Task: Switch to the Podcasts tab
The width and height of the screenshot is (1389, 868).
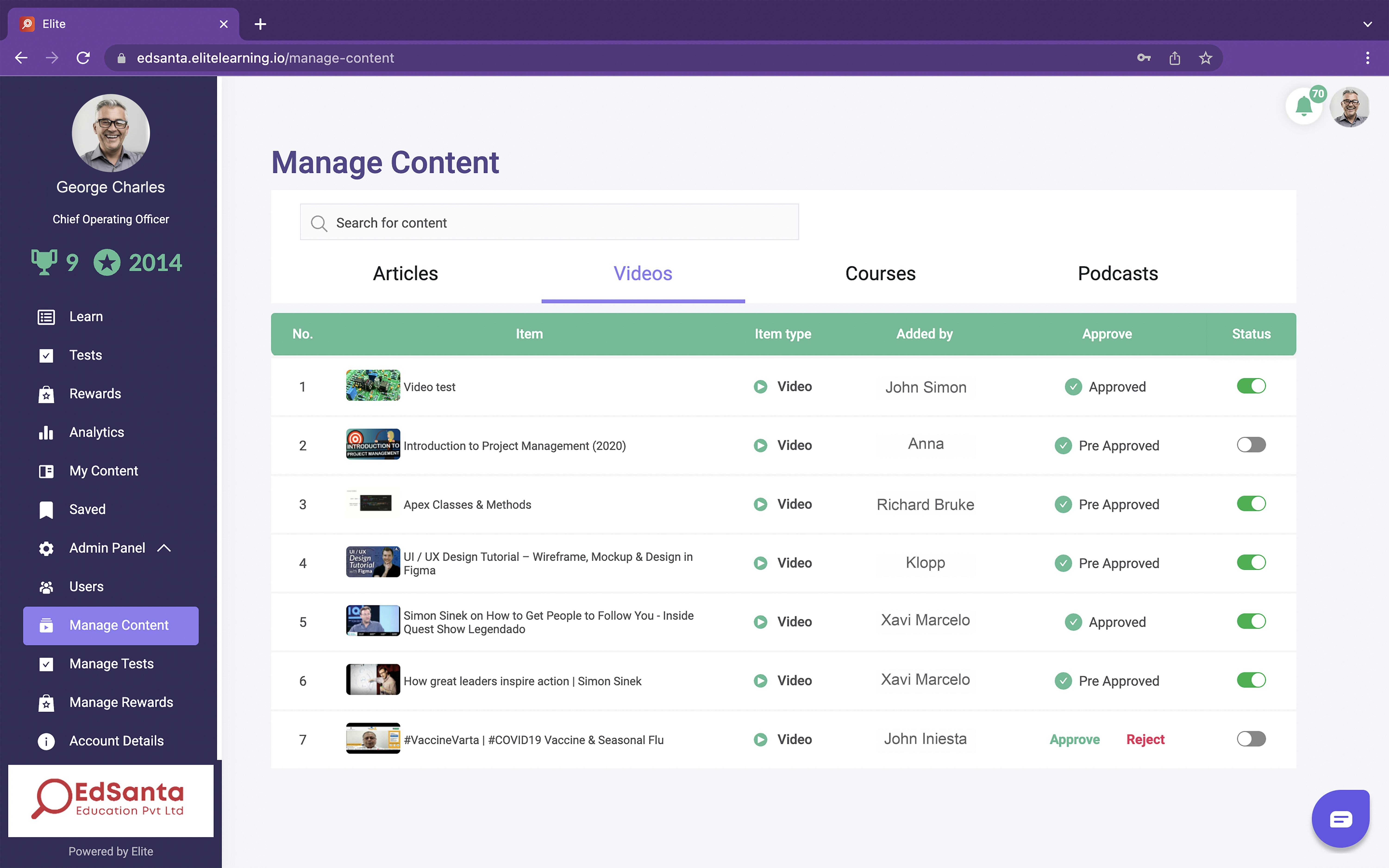Action: click(x=1117, y=274)
